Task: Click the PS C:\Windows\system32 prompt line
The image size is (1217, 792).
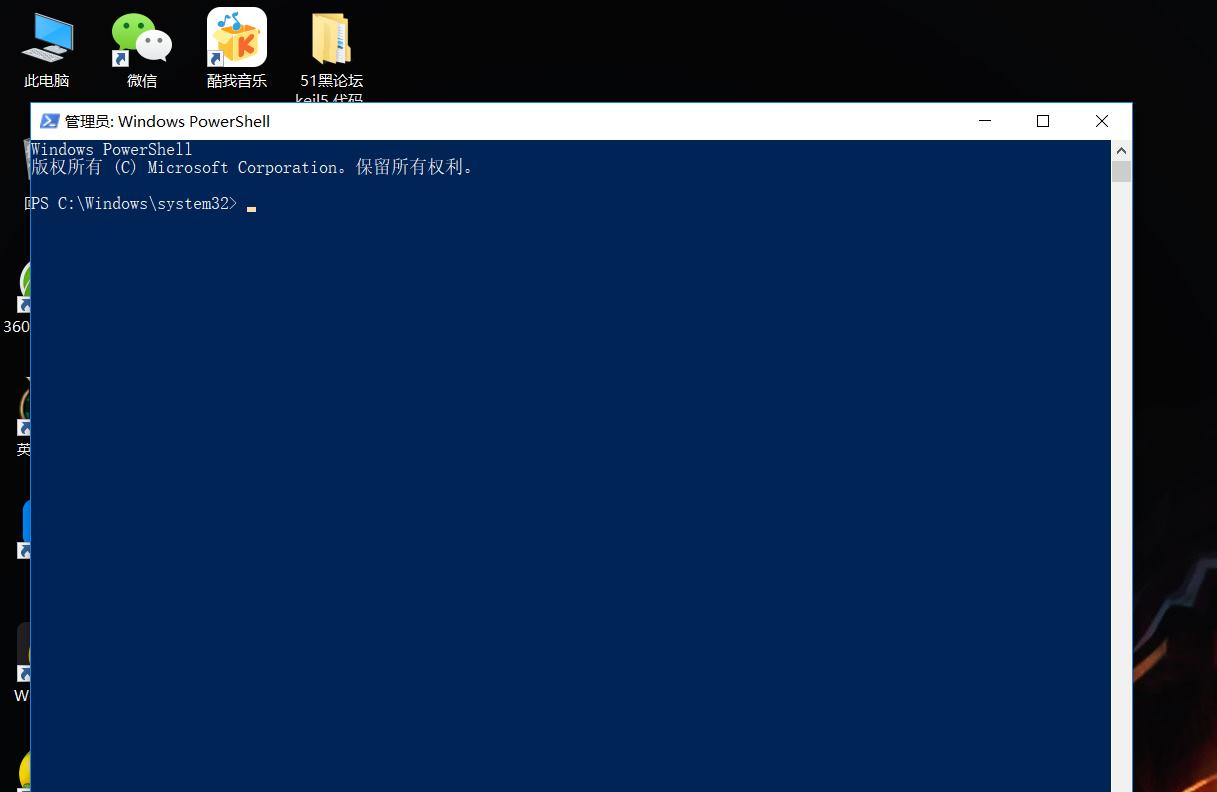Action: click(130, 203)
